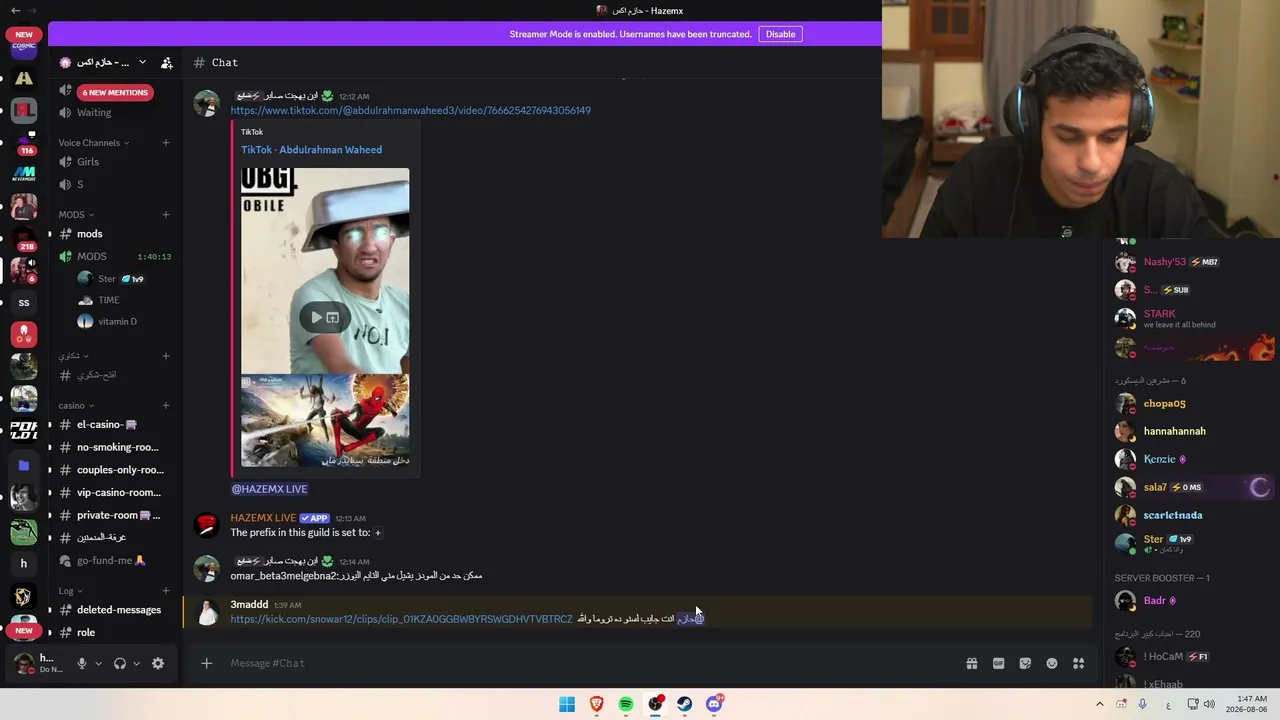Open the server folder icon

pyautogui.click(x=24, y=465)
